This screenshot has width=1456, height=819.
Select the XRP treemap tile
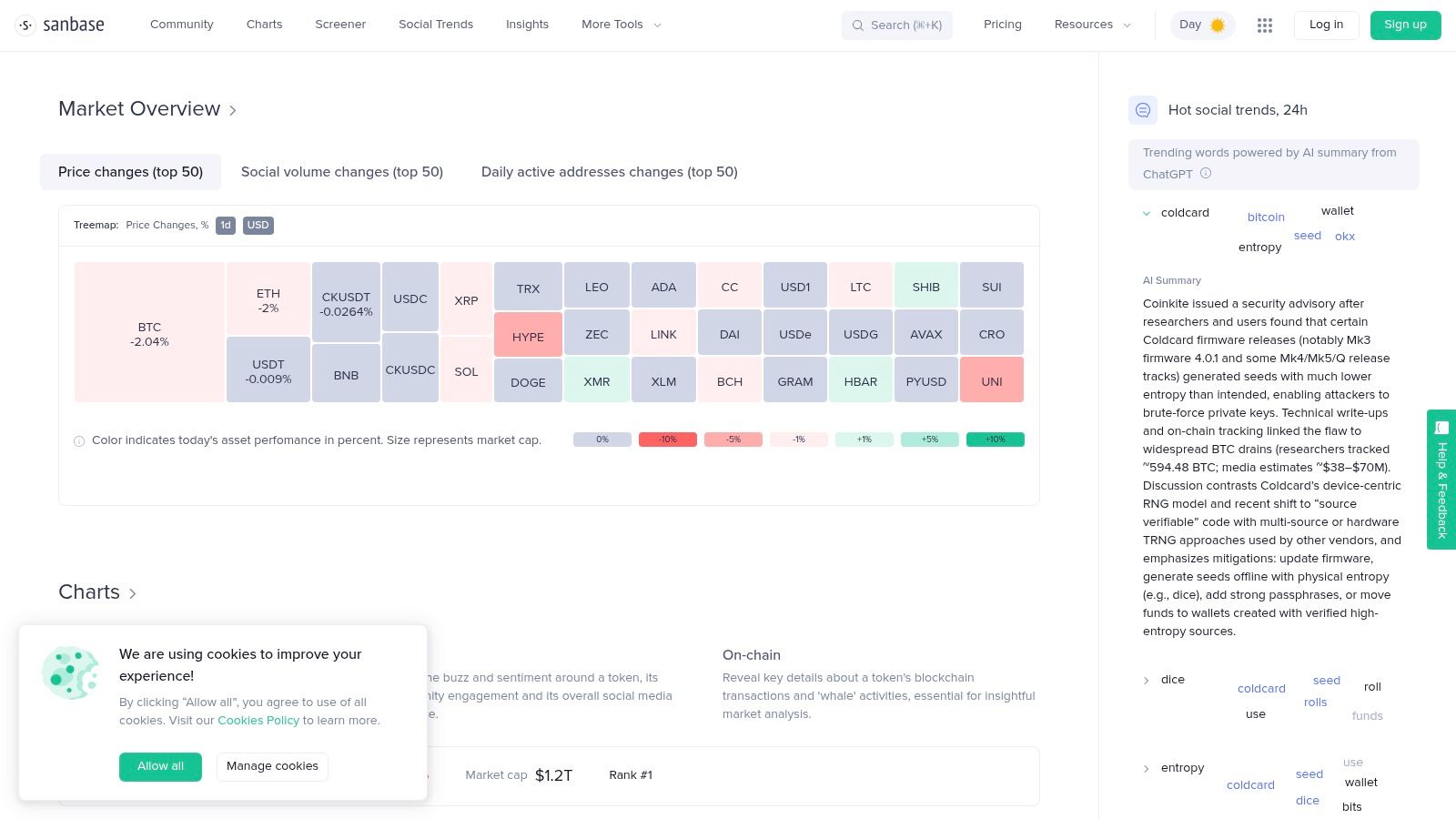coord(466,298)
